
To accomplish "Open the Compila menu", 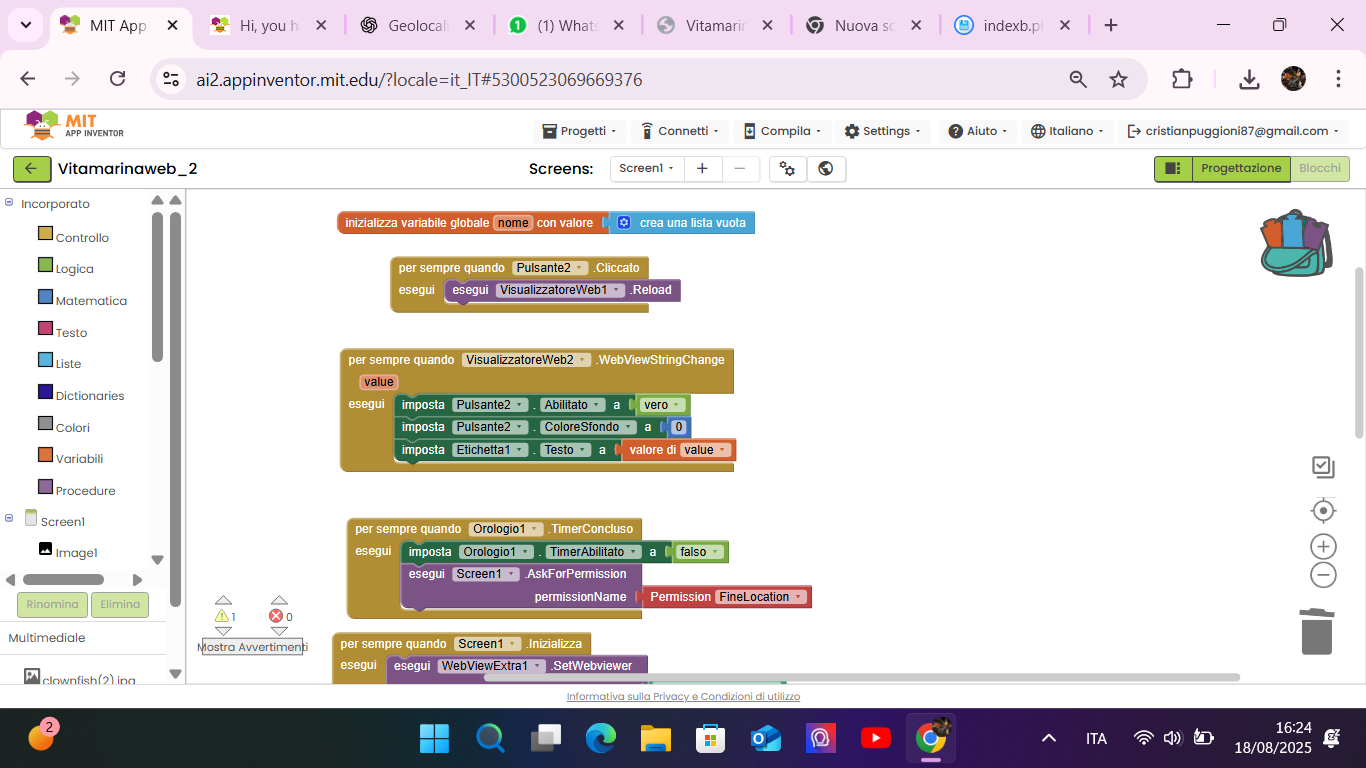I will pos(783,131).
